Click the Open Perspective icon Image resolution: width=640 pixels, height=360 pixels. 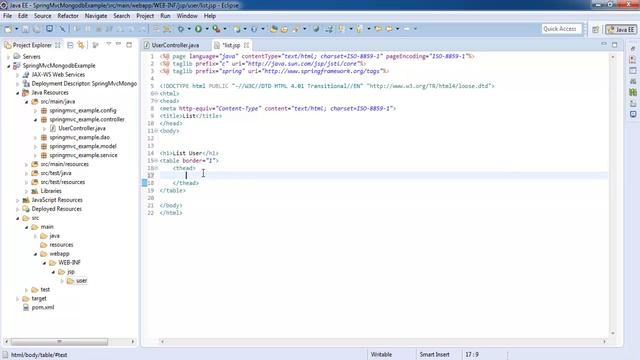pyautogui.click(x=596, y=29)
